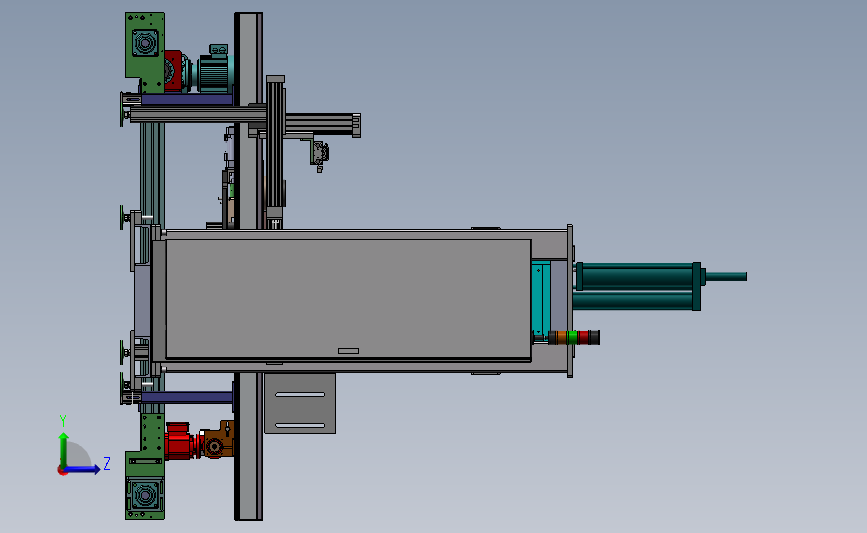Select the gray plate with two slots

click(300, 403)
